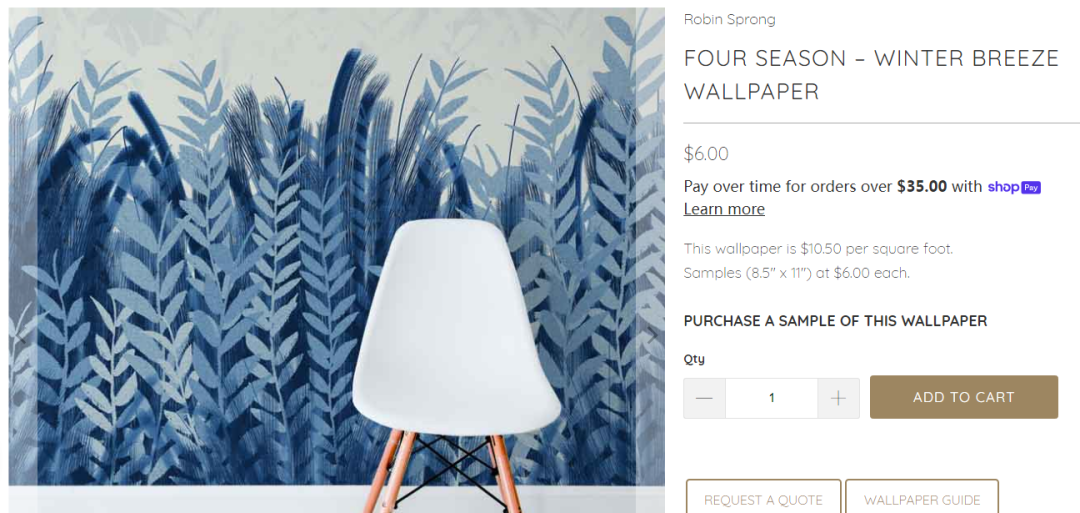The image size is (1080, 513).
Task: Click the main wallpaper product image
Action: pyautogui.click(x=337, y=260)
